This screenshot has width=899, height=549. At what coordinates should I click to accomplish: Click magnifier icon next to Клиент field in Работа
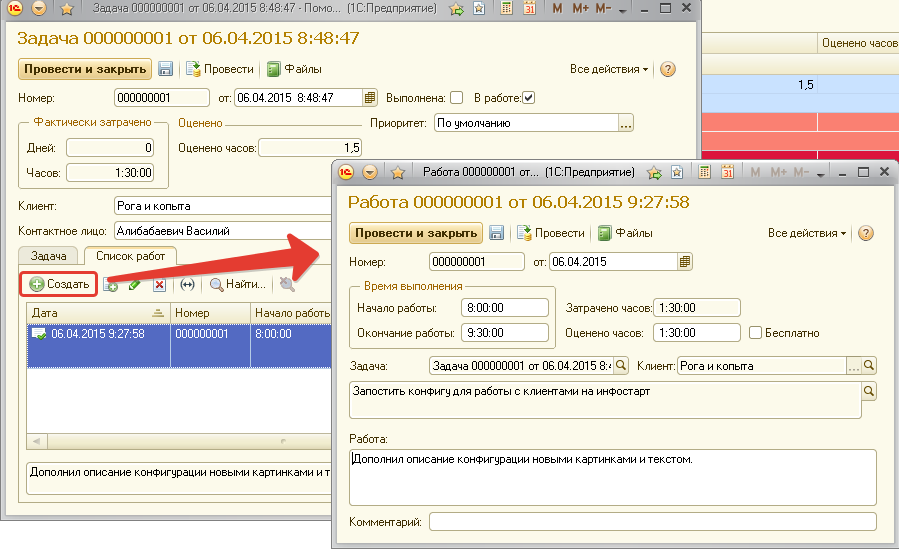coord(869,366)
